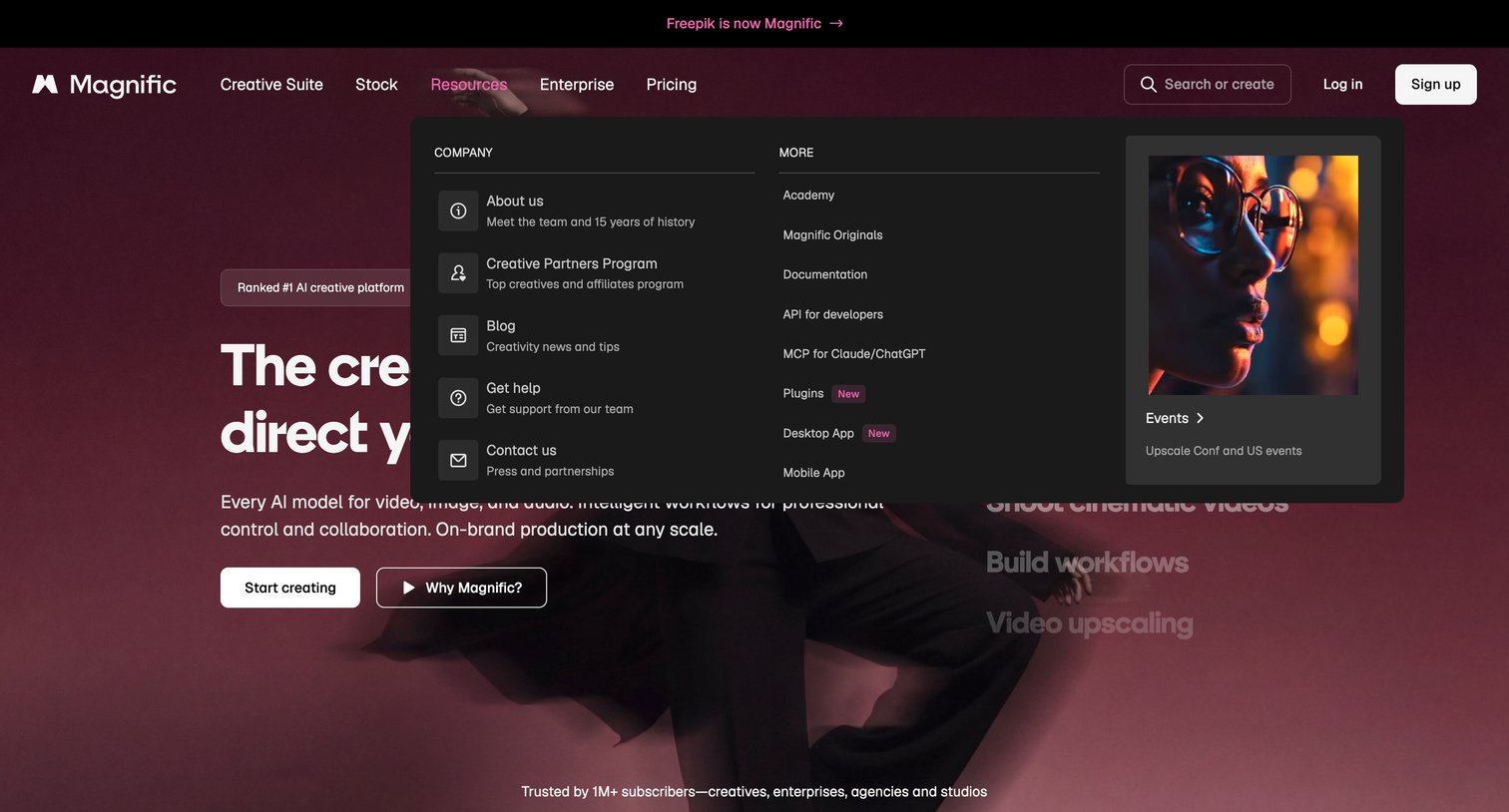Screen dimensions: 1509x812
Task: Open Magnific Originals link
Action: (x=832, y=235)
